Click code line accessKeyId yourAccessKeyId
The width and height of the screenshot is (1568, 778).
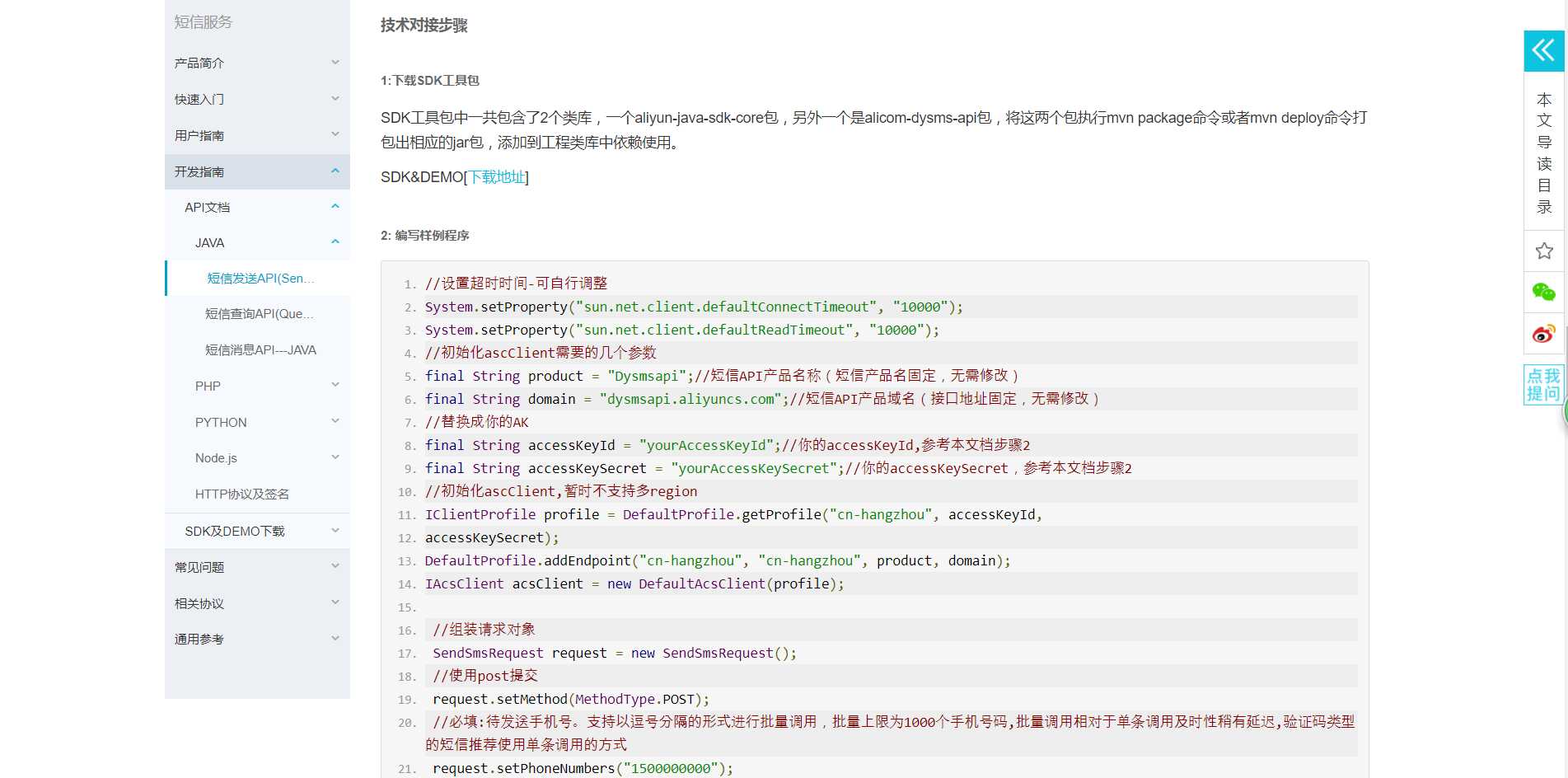[728, 445]
